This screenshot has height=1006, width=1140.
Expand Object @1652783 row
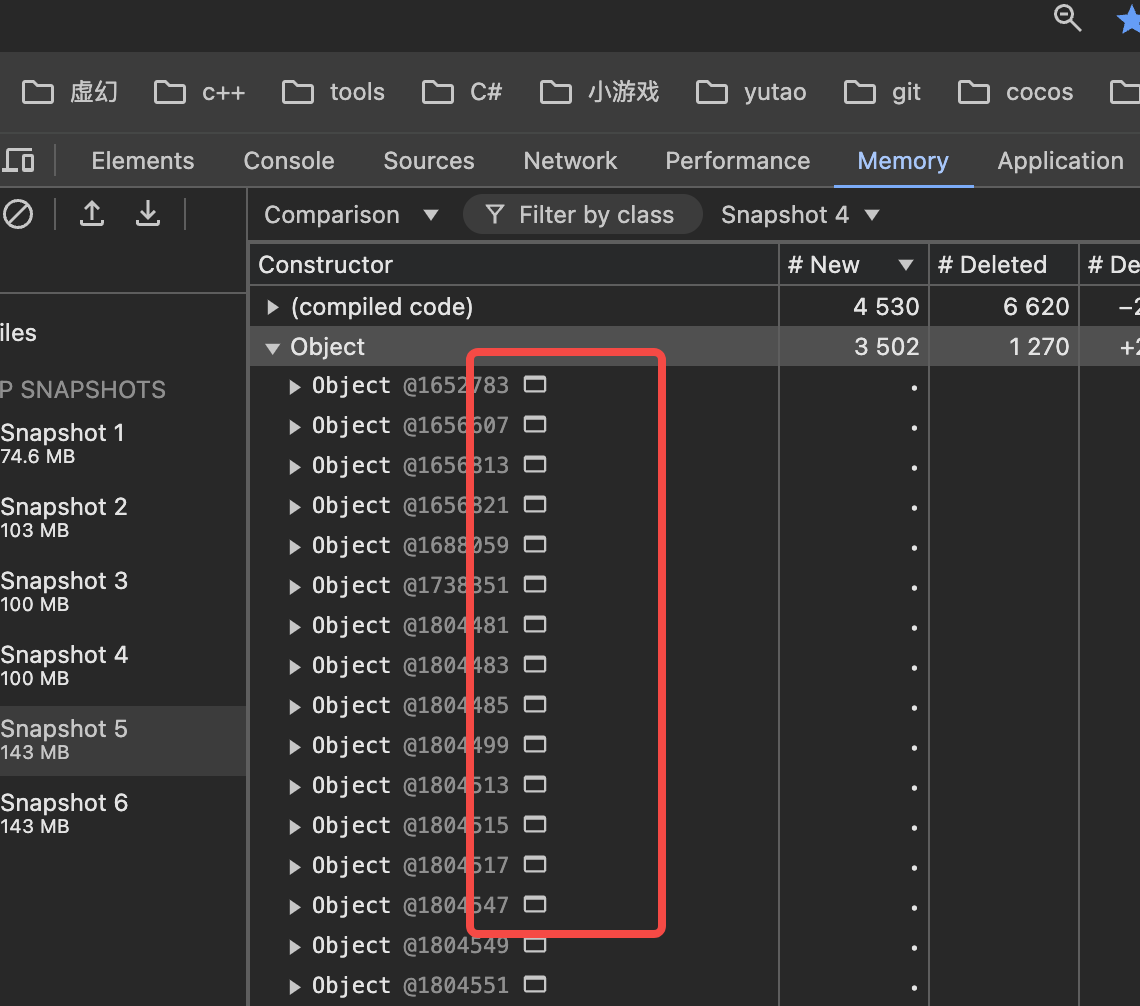point(294,387)
